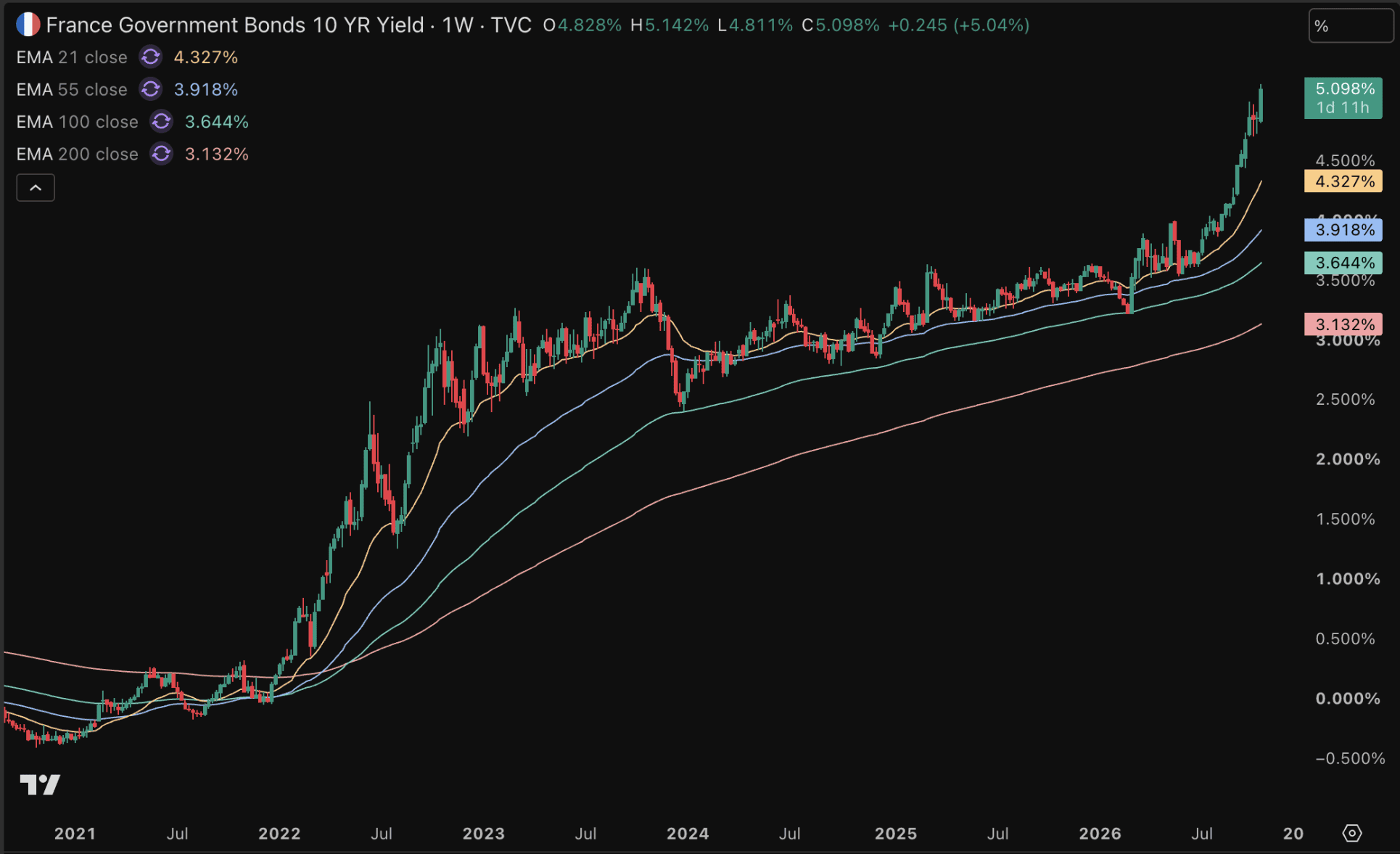Change the 1W interval in title
The height and width of the screenshot is (854, 1400).
coord(458,25)
